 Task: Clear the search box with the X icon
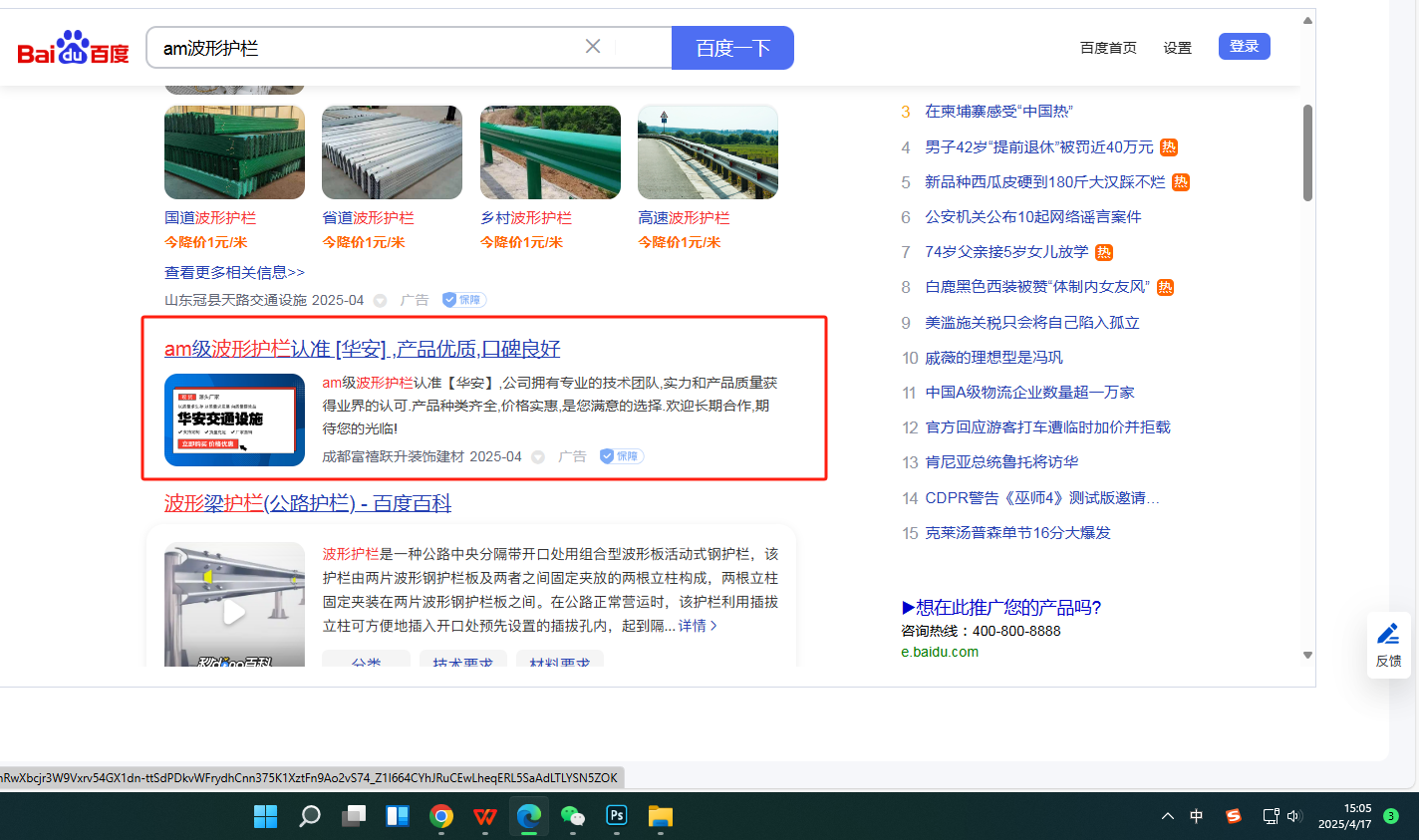tap(593, 47)
